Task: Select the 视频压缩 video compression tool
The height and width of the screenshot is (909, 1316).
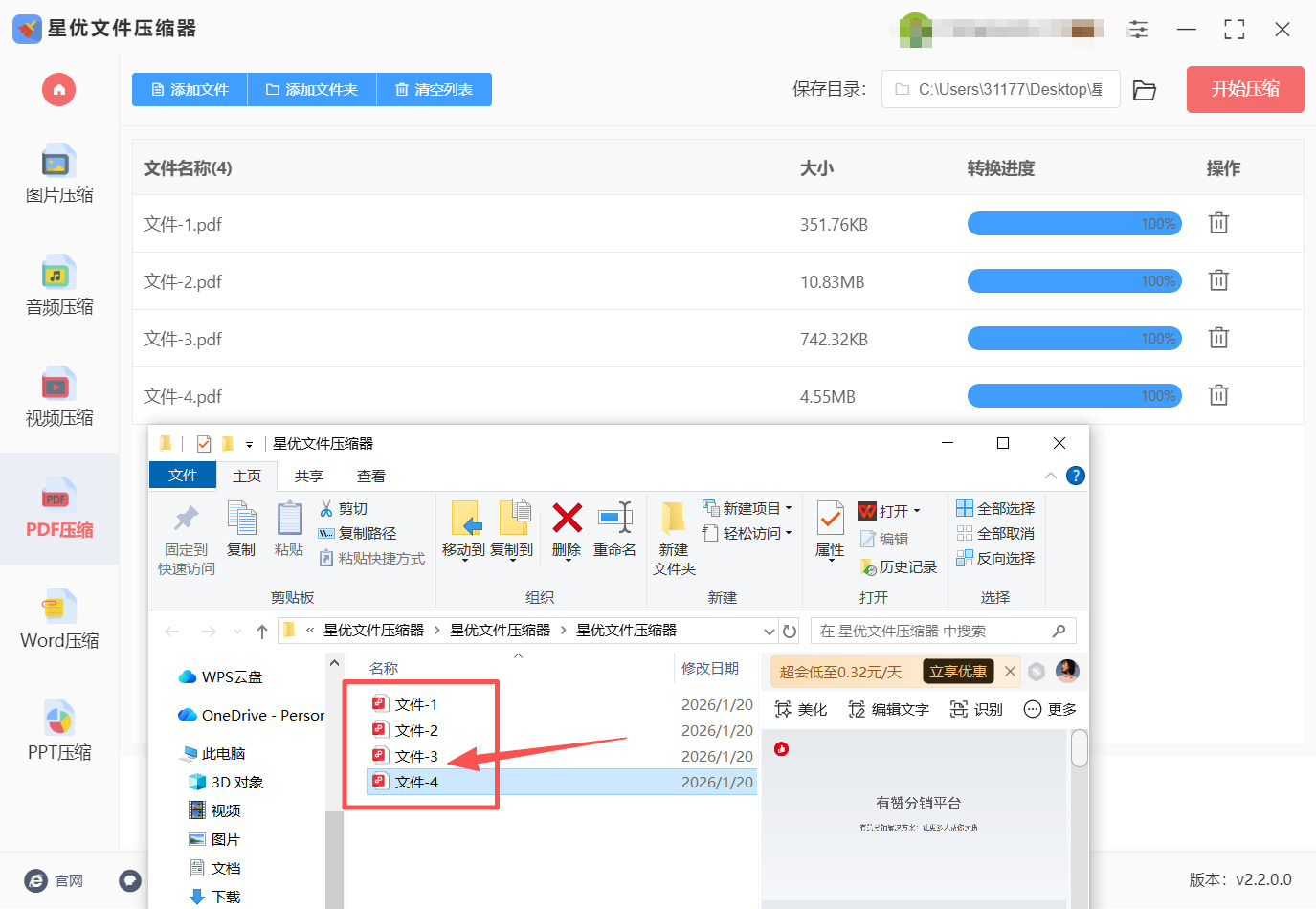Action: 59,398
